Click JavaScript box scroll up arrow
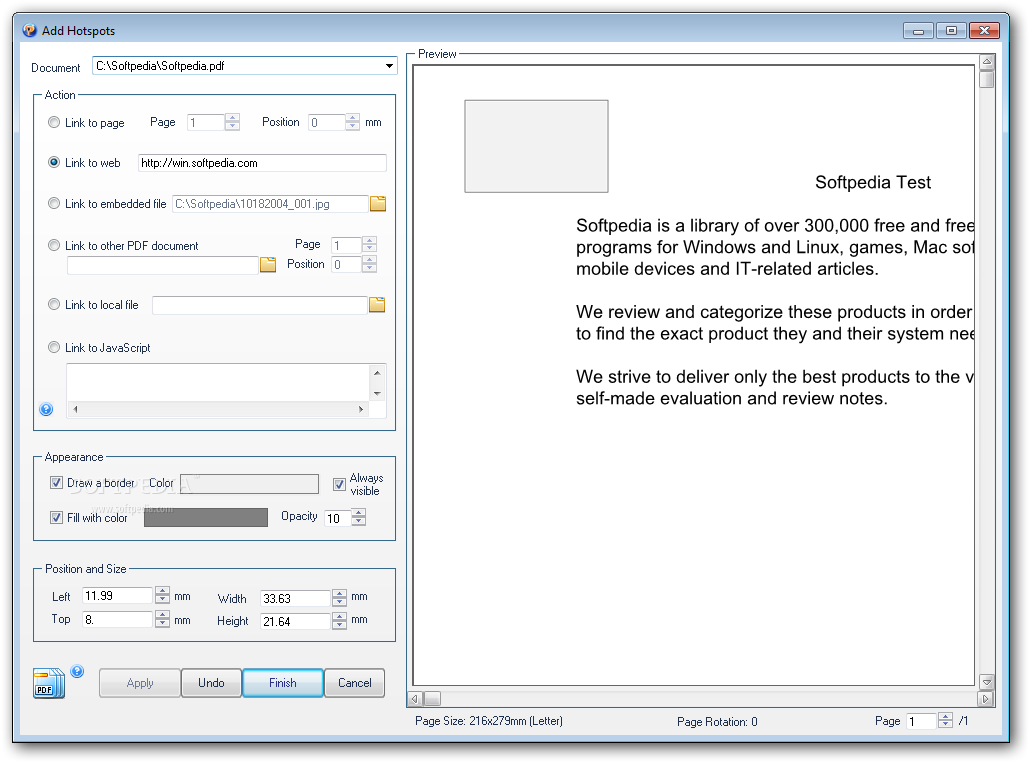This screenshot has height=763, width=1030. coord(377,372)
